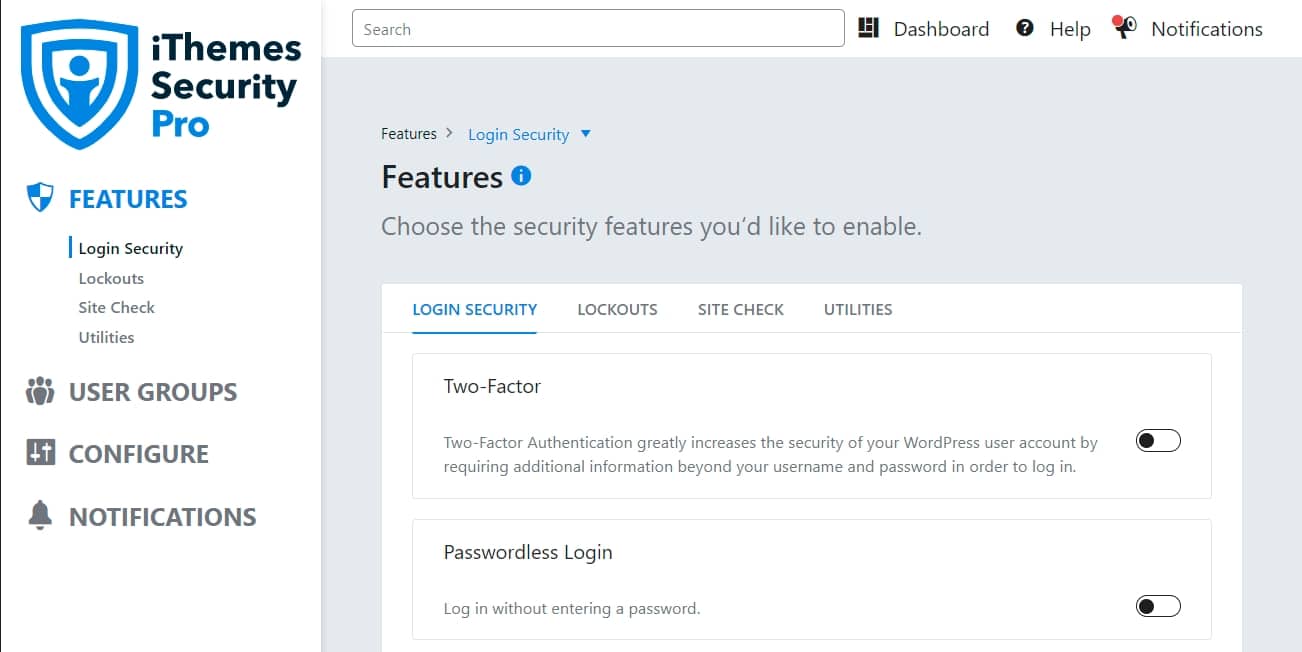The image size is (1302, 652).
Task: Open the Utilities tab
Action: (858, 309)
